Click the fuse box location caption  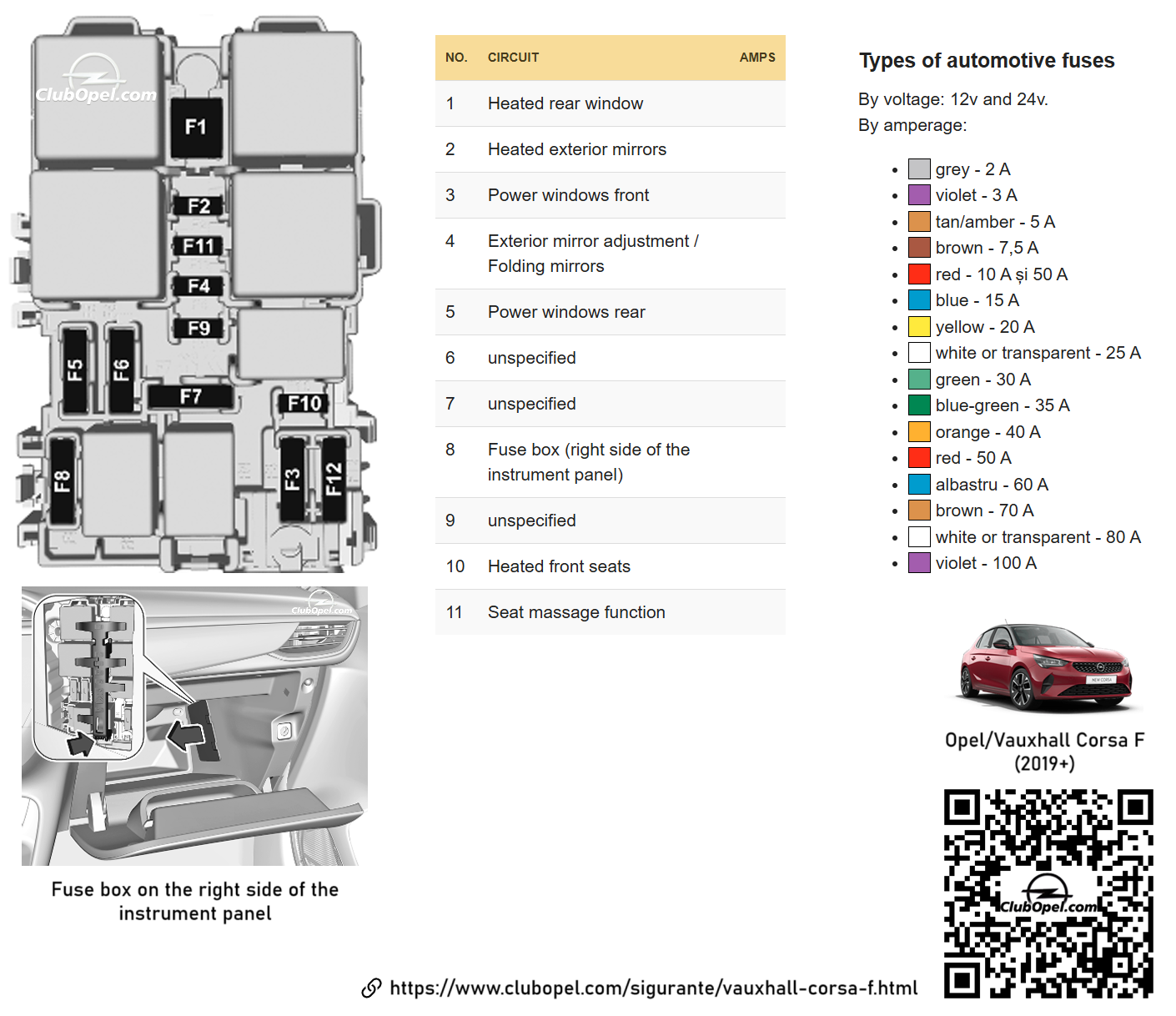tap(195, 901)
